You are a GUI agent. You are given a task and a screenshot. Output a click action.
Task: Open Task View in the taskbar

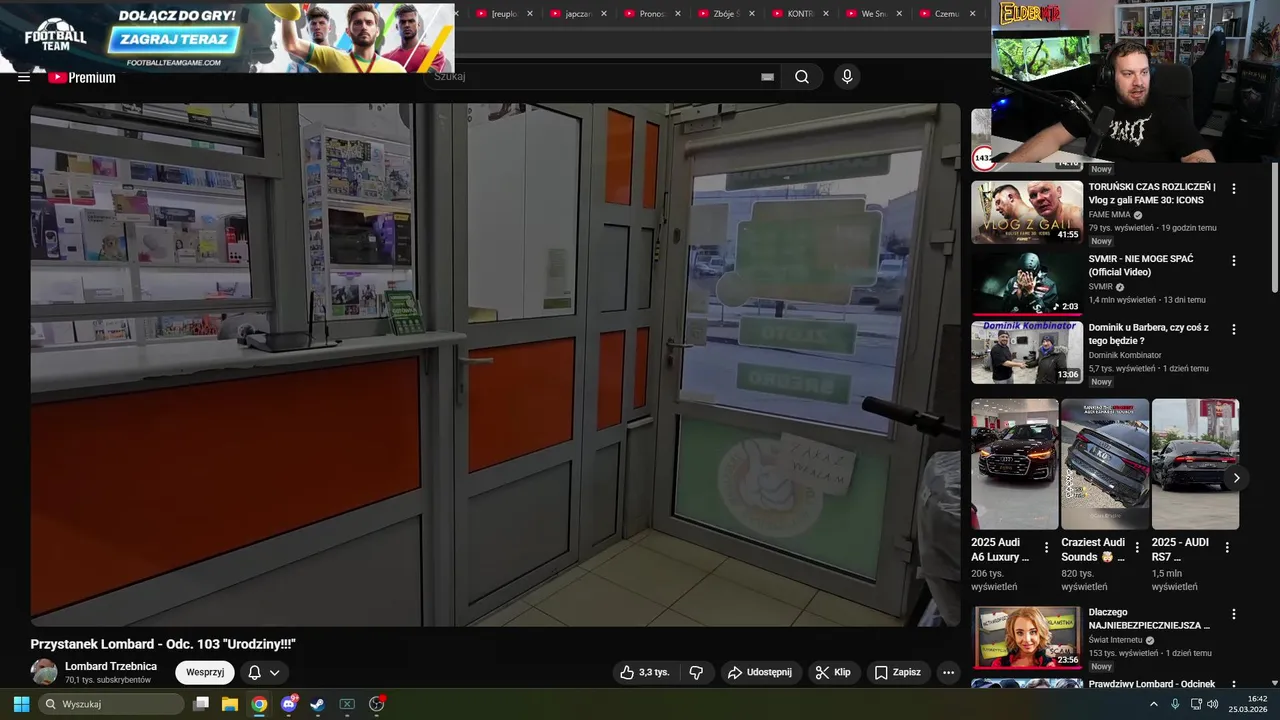coord(201,704)
